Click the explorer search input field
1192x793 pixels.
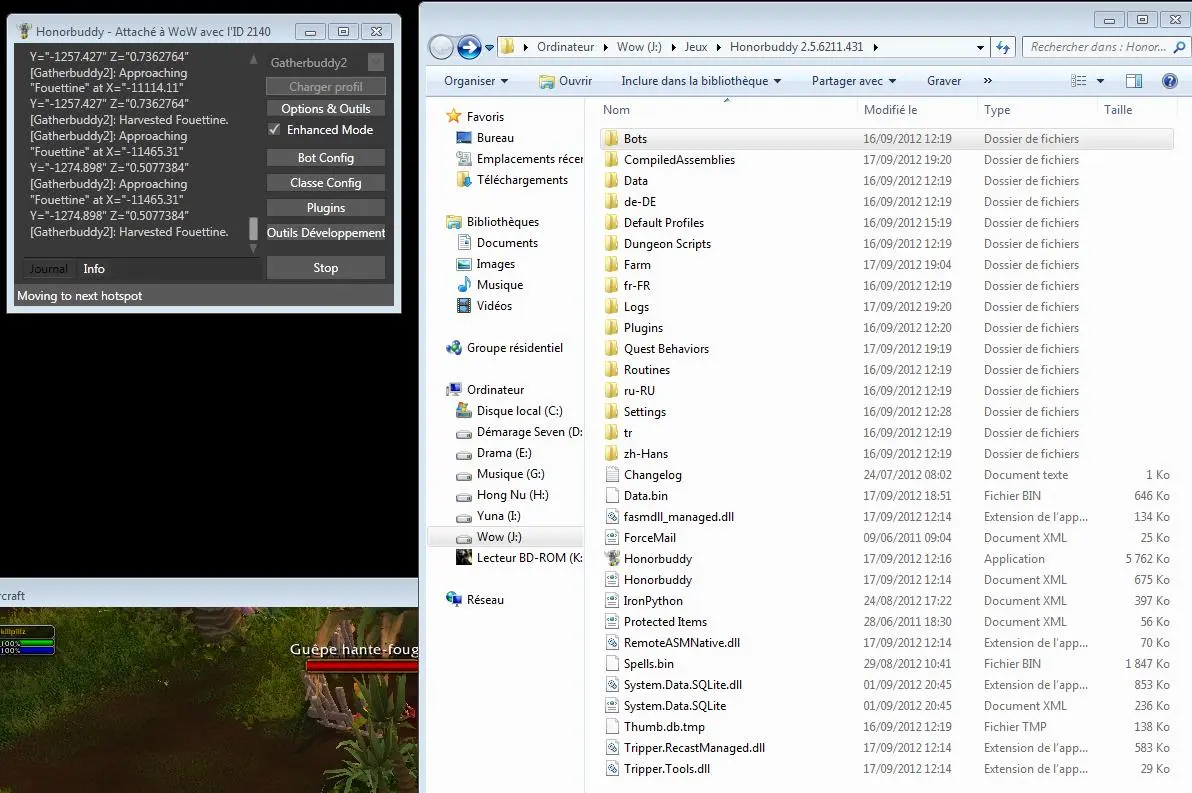(x=1098, y=47)
